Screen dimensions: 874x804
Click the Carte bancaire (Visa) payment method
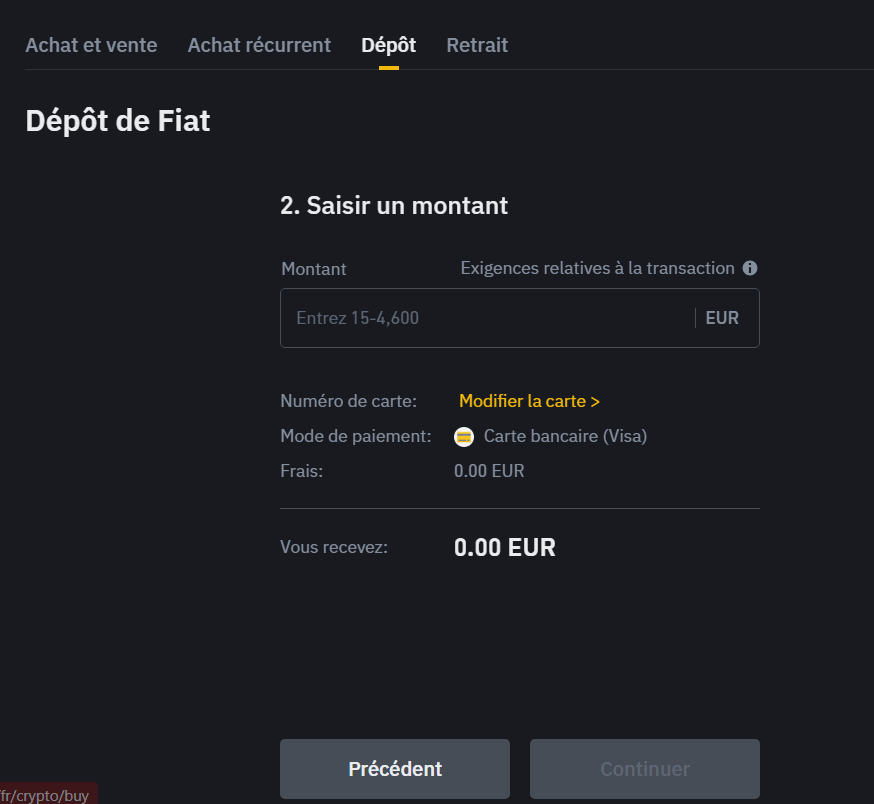565,436
